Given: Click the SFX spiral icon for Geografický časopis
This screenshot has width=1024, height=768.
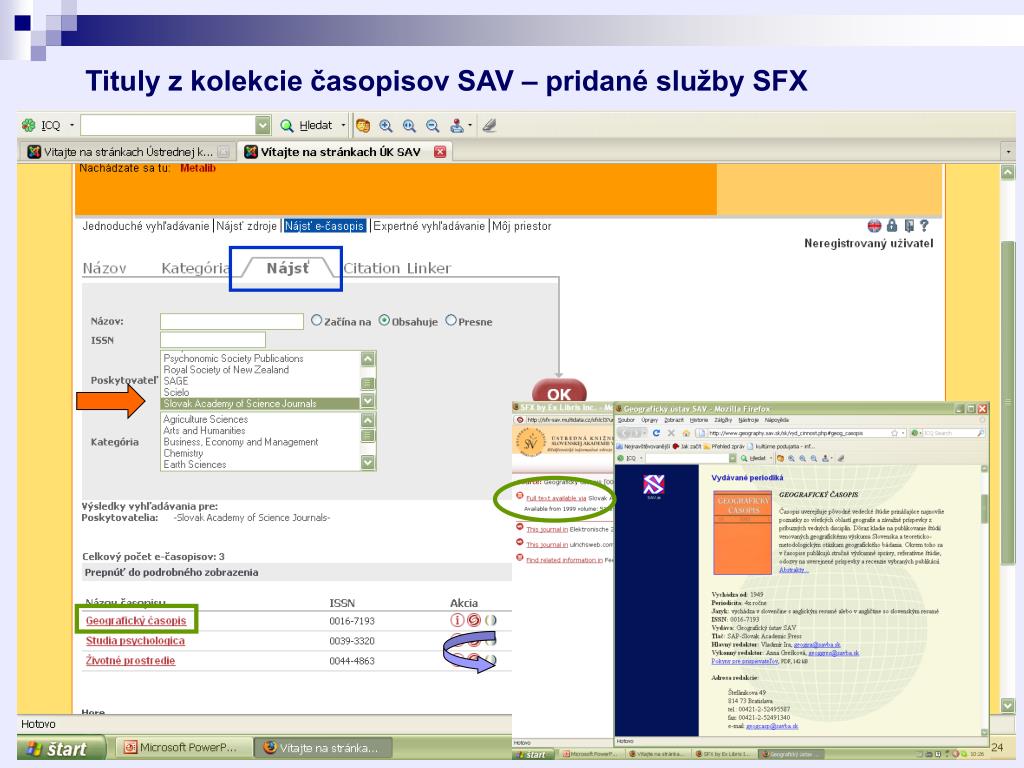Looking at the screenshot, I should coord(473,620).
